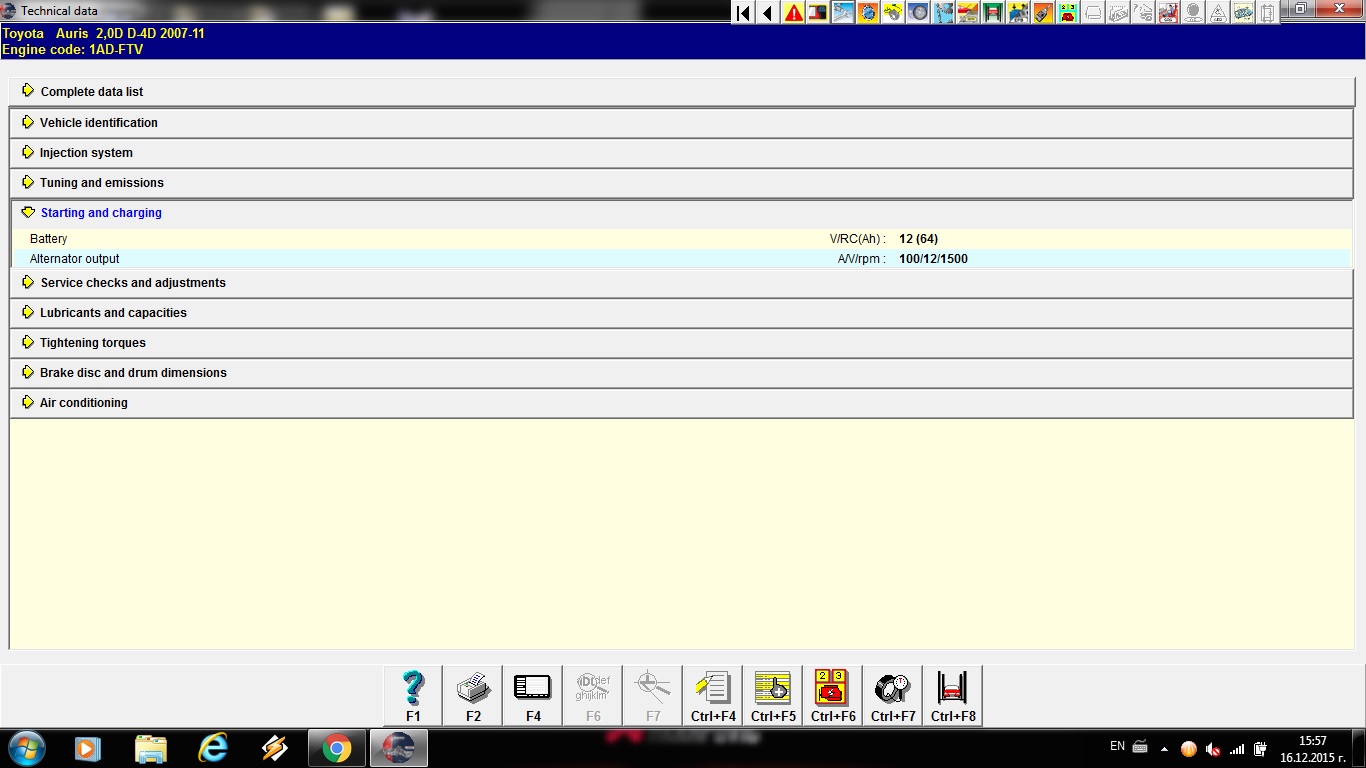Screen dimensions: 1366x768
Task: Expand the Tightening torques section
Action: pyautogui.click(x=92, y=343)
